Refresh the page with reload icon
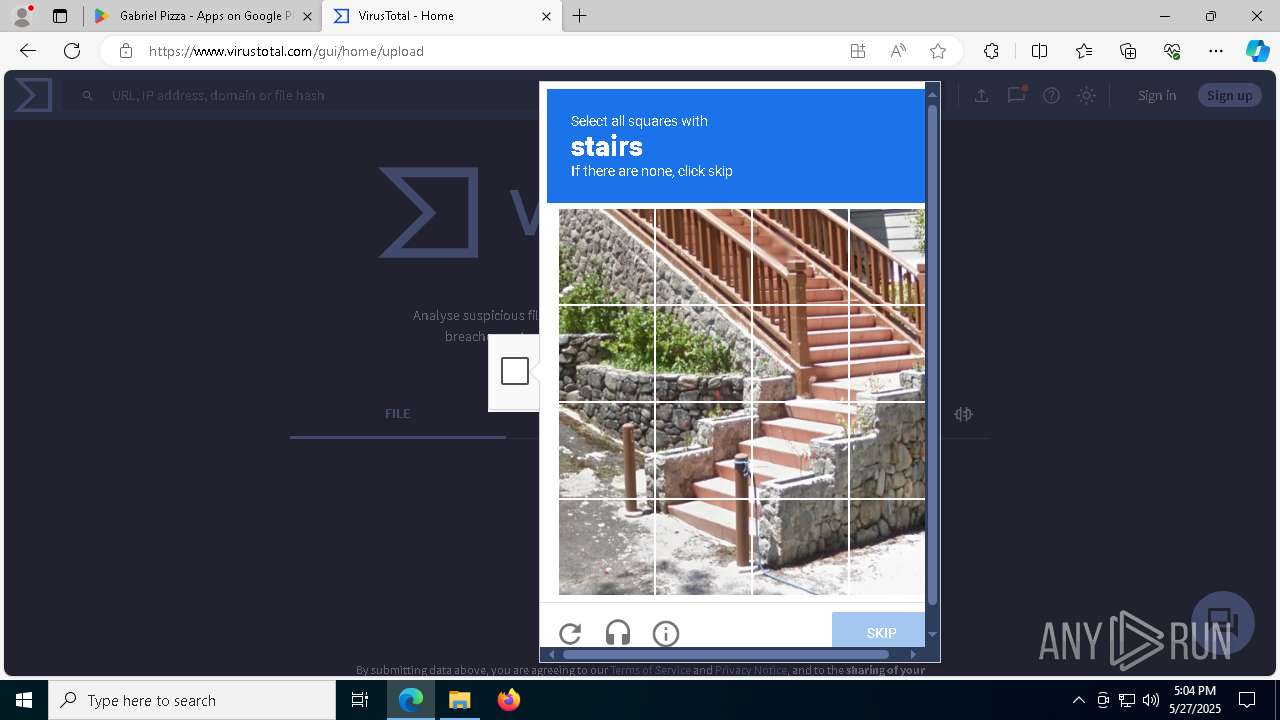Image resolution: width=1280 pixels, height=720 pixels. pyautogui.click(x=72, y=51)
